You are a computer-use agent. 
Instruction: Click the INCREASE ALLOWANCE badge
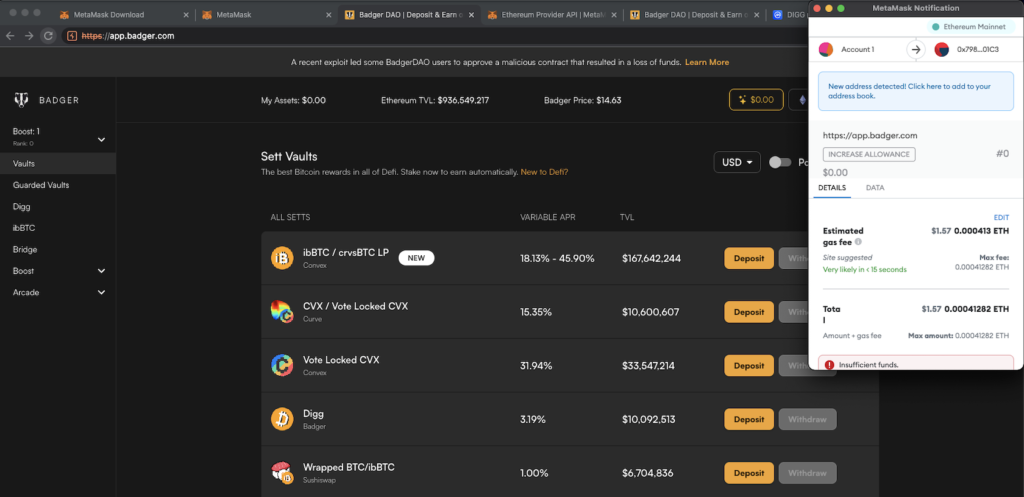869,154
